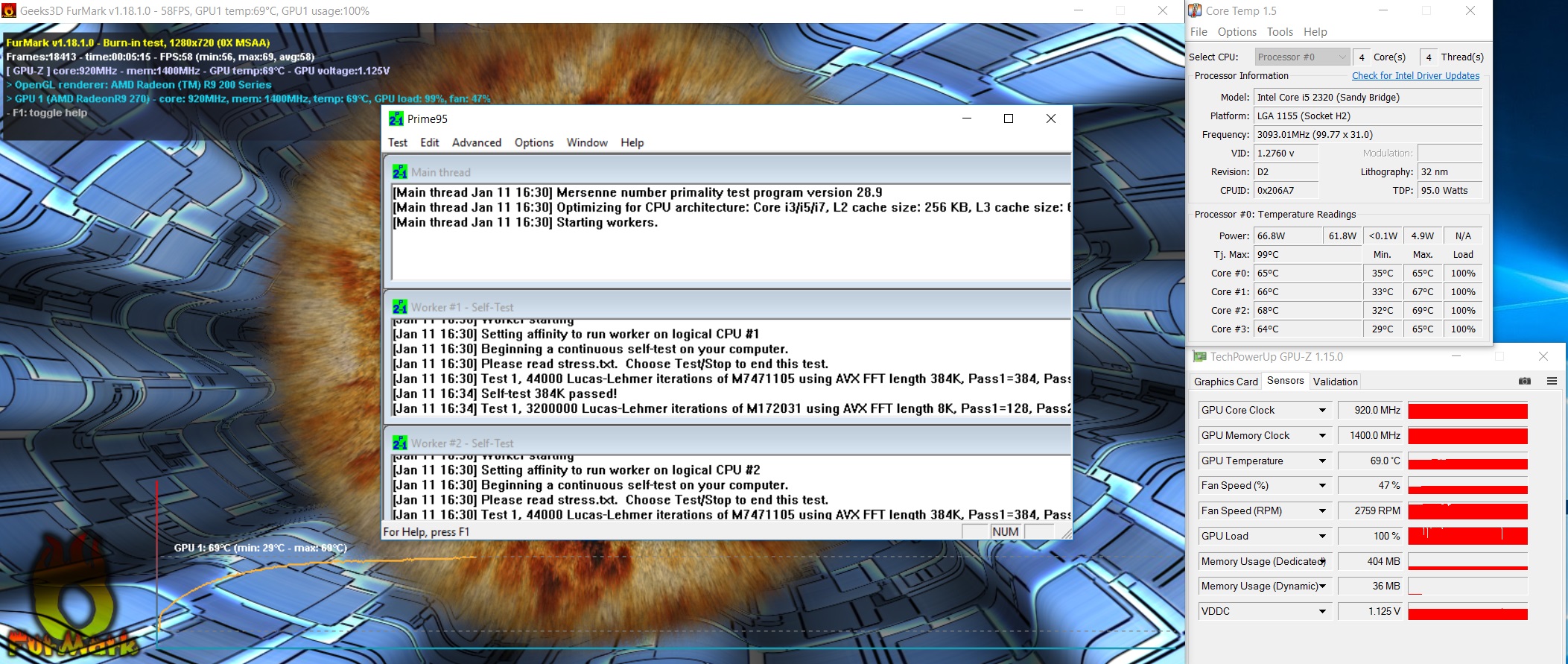Viewport: 1568px width, 664px height.
Task: Click the 920.0 MHz GPU Core Clock value
Action: [x=1371, y=410]
